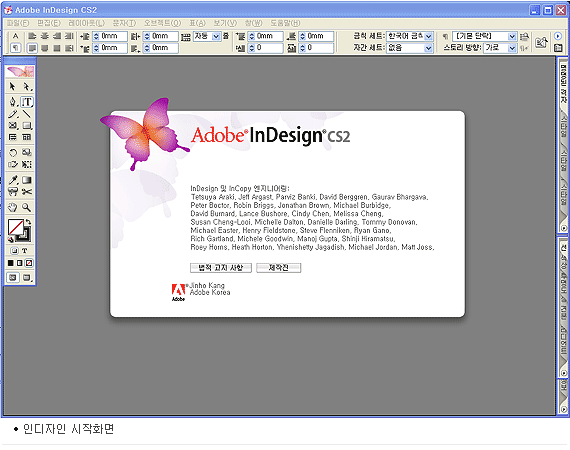Select the Line tool
The width and height of the screenshot is (570, 450).
pyautogui.click(x=27, y=114)
